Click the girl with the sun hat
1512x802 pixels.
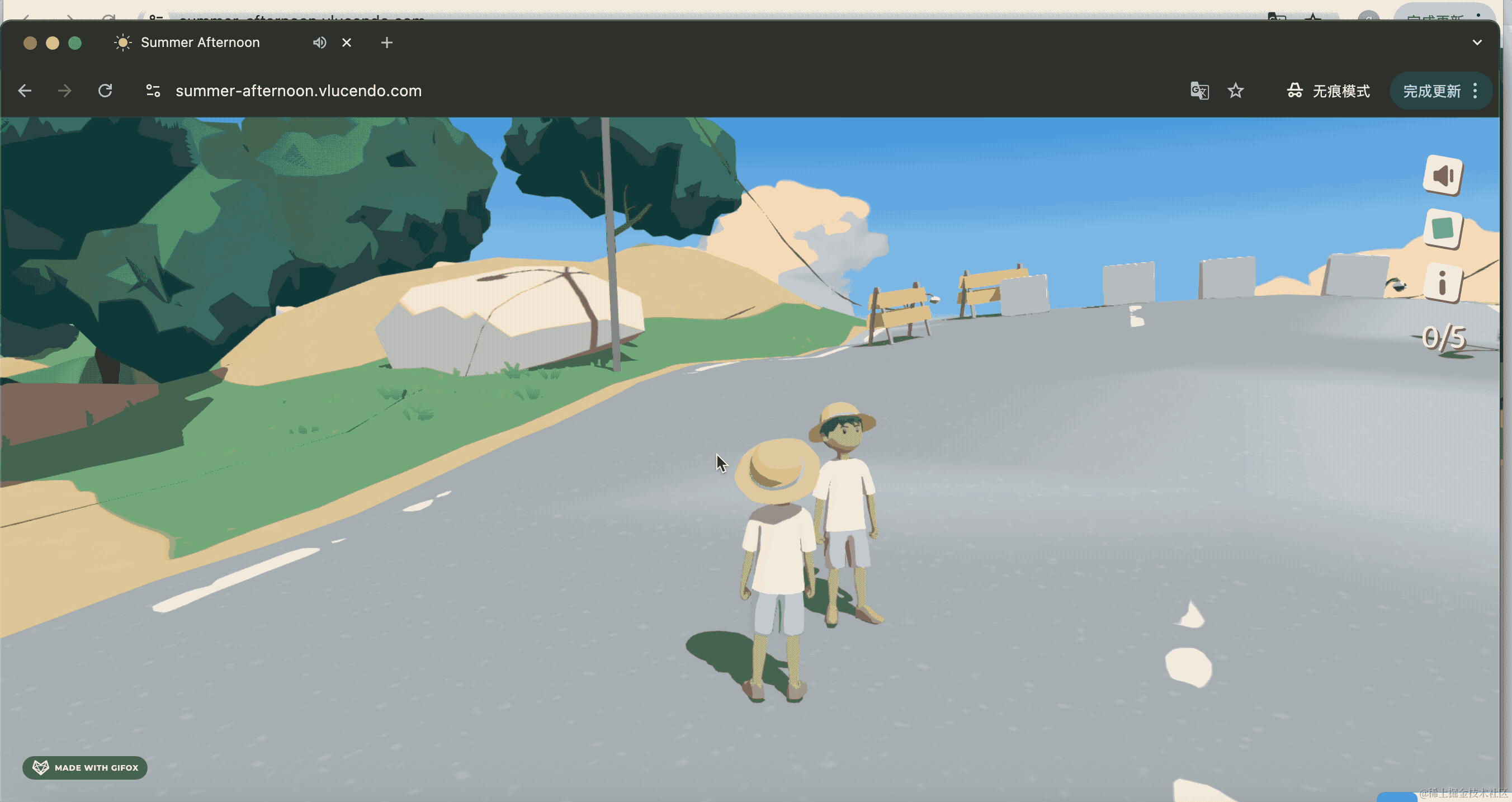777,569
